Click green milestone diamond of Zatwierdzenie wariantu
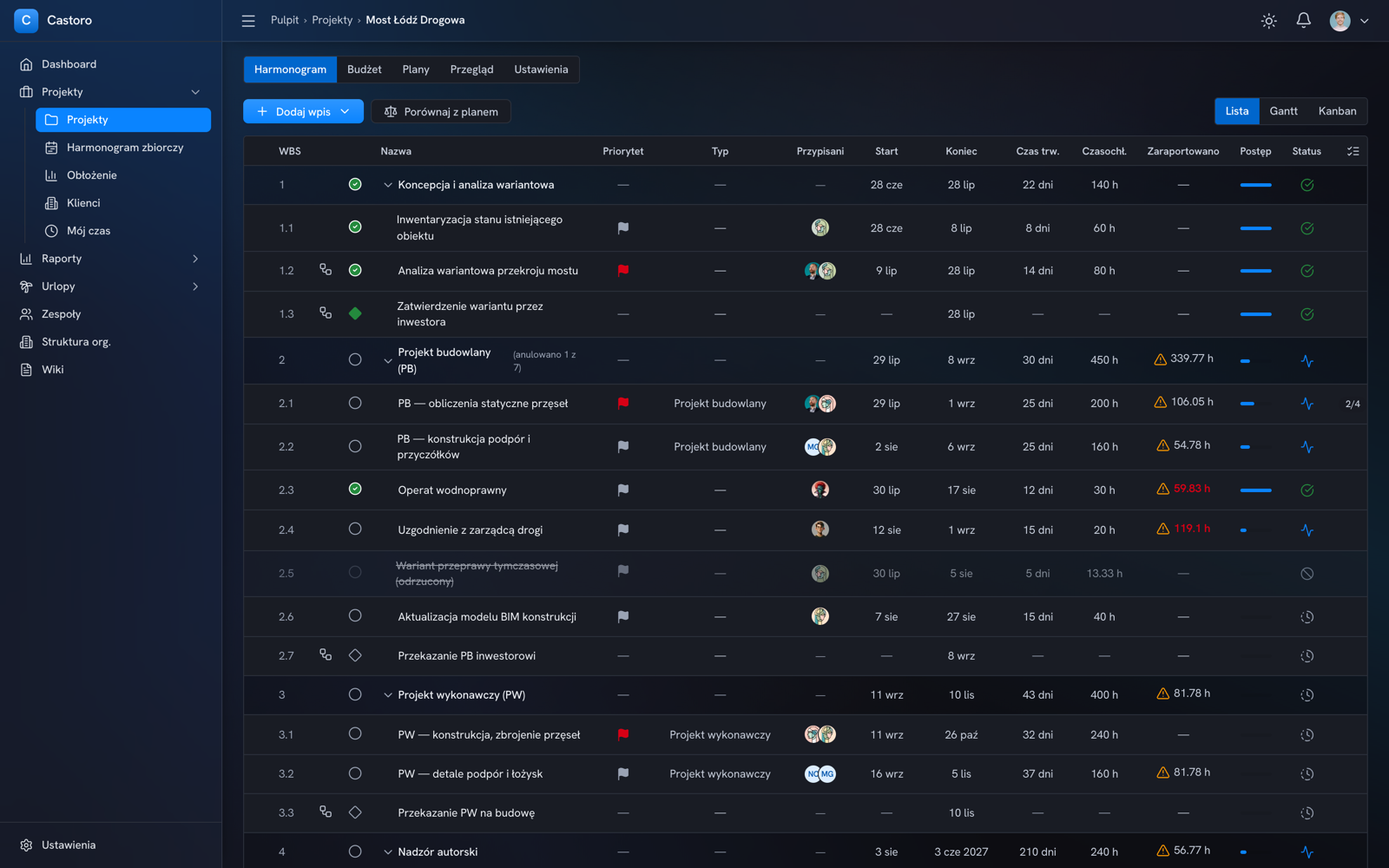Image resolution: width=1389 pixels, height=868 pixels. 355,313
